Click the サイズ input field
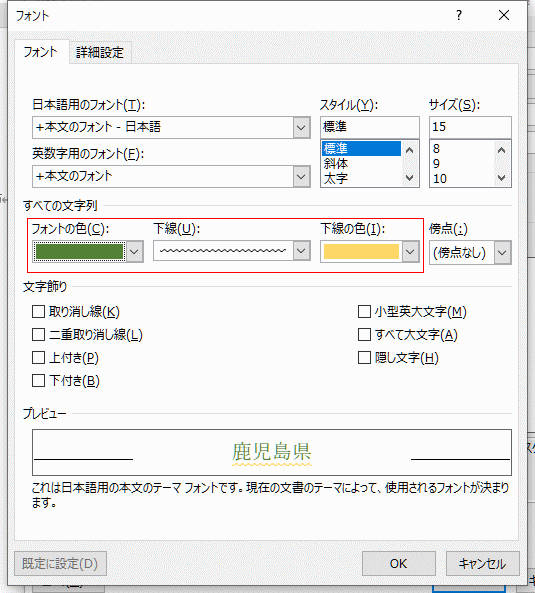Viewport: 535px width, 593px height. point(470,127)
